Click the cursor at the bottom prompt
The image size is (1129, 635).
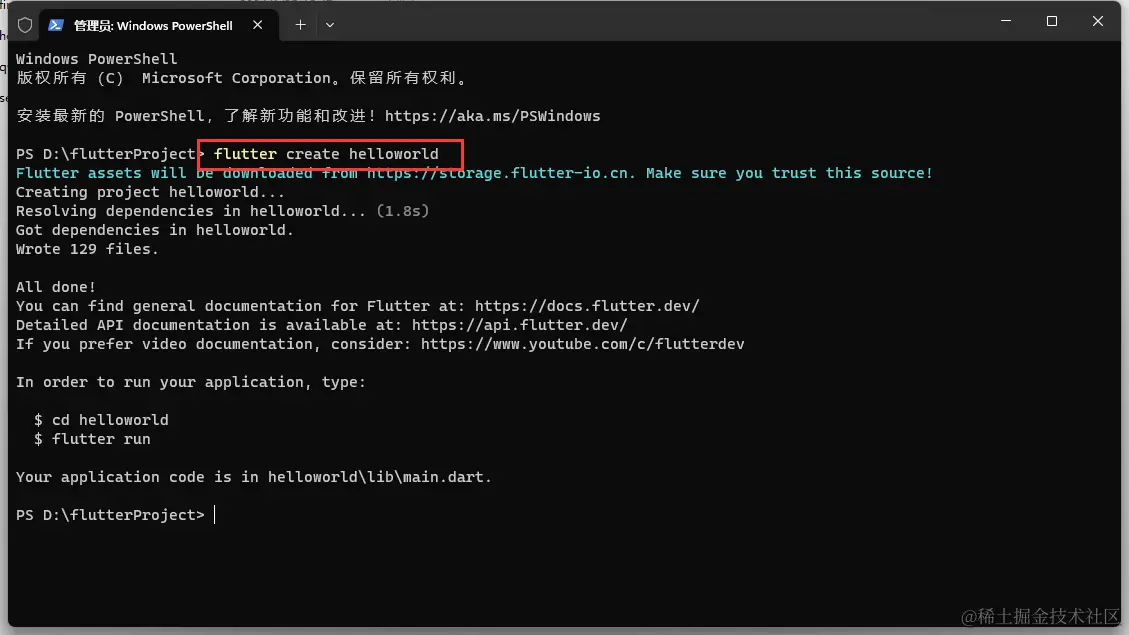pos(215,515)
